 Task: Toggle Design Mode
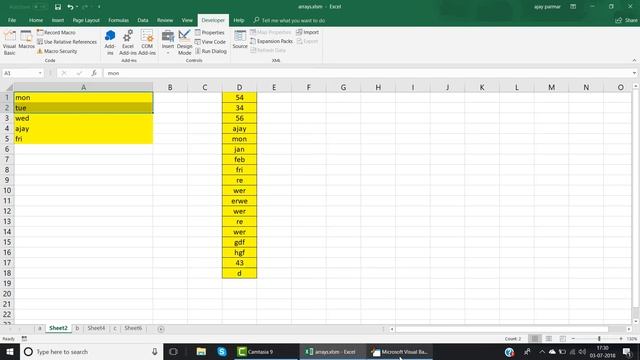[184, 42]
